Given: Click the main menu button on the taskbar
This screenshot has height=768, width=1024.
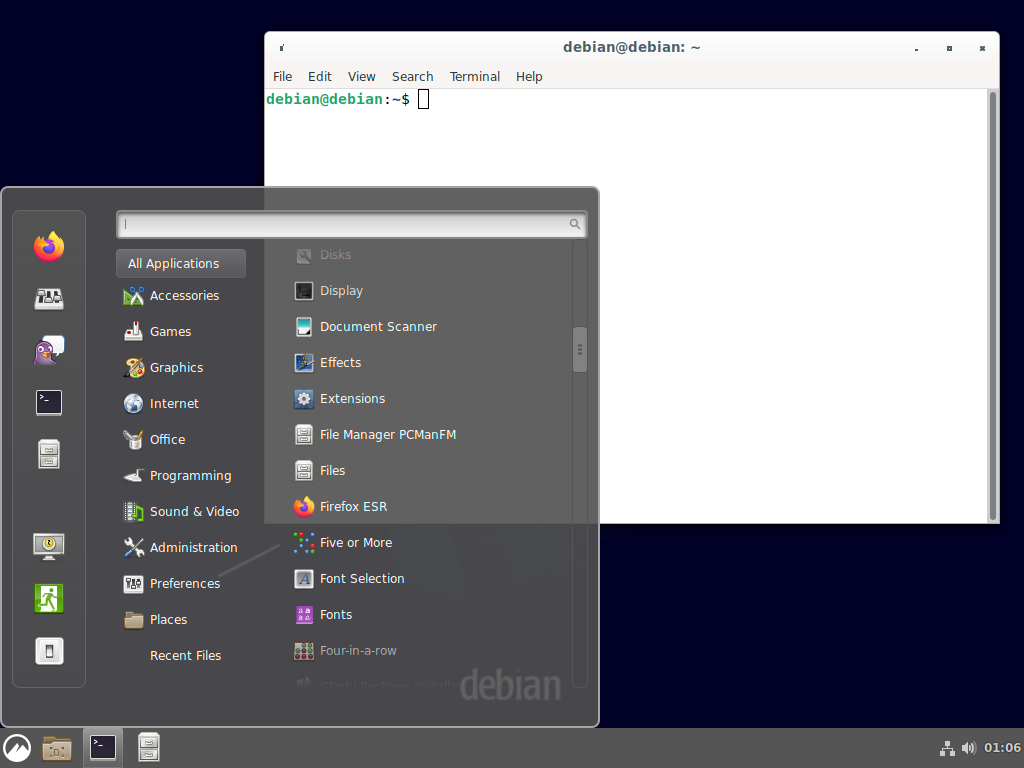Looking at the screenshot, I should coord(16,747).
